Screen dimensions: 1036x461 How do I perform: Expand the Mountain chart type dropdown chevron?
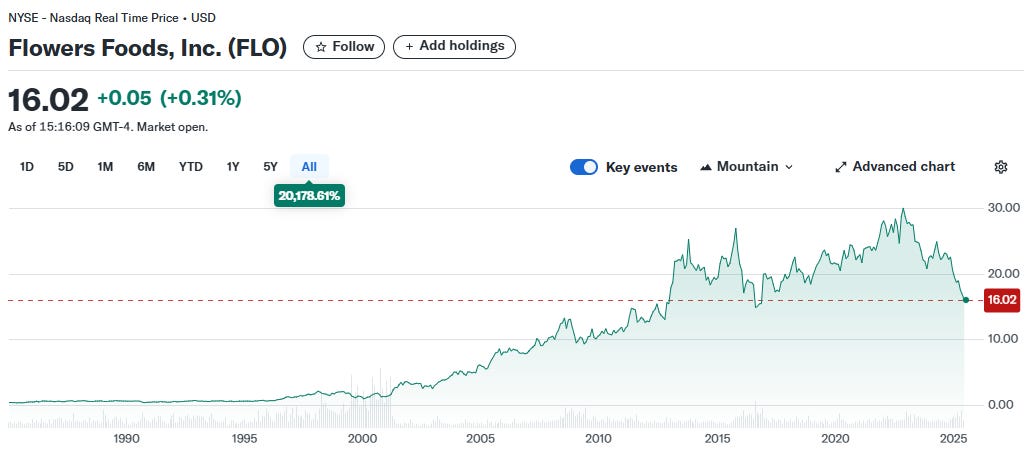(788, 167)
